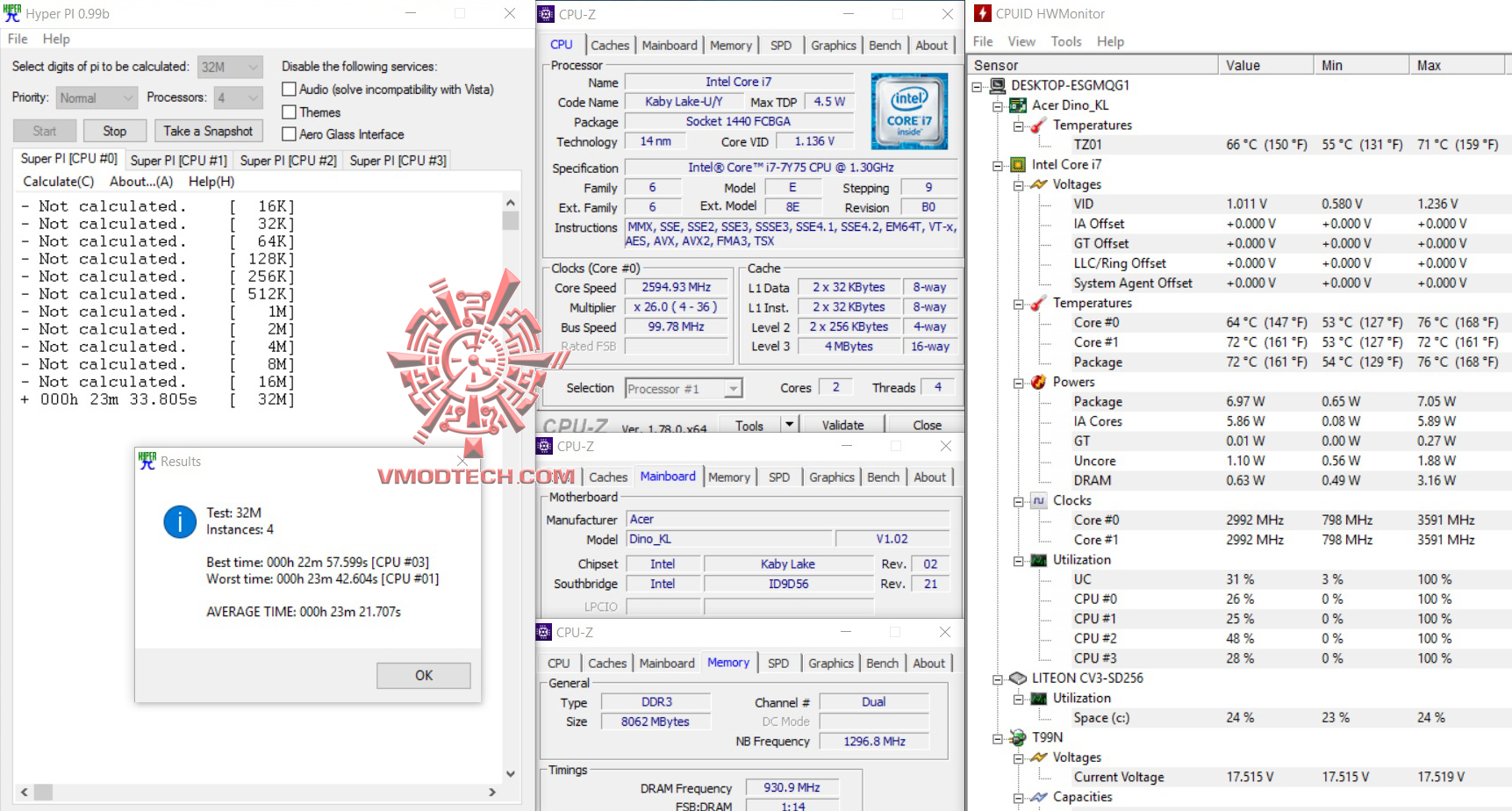Click the Sensor column header
1512x811 pixels.
point(1093,65)
